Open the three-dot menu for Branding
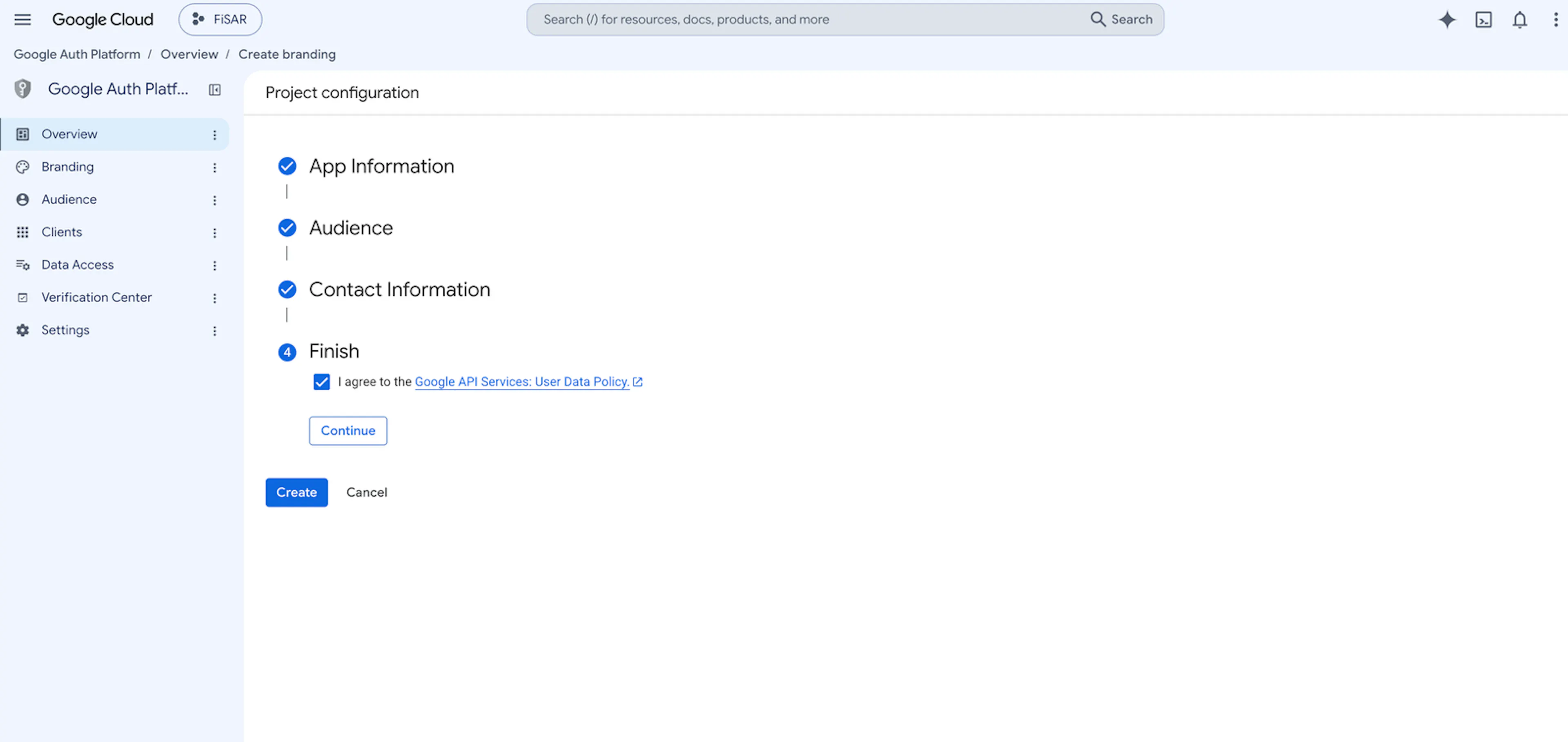The height and width of the screenshot is (742, 1568). coord(214,167)
